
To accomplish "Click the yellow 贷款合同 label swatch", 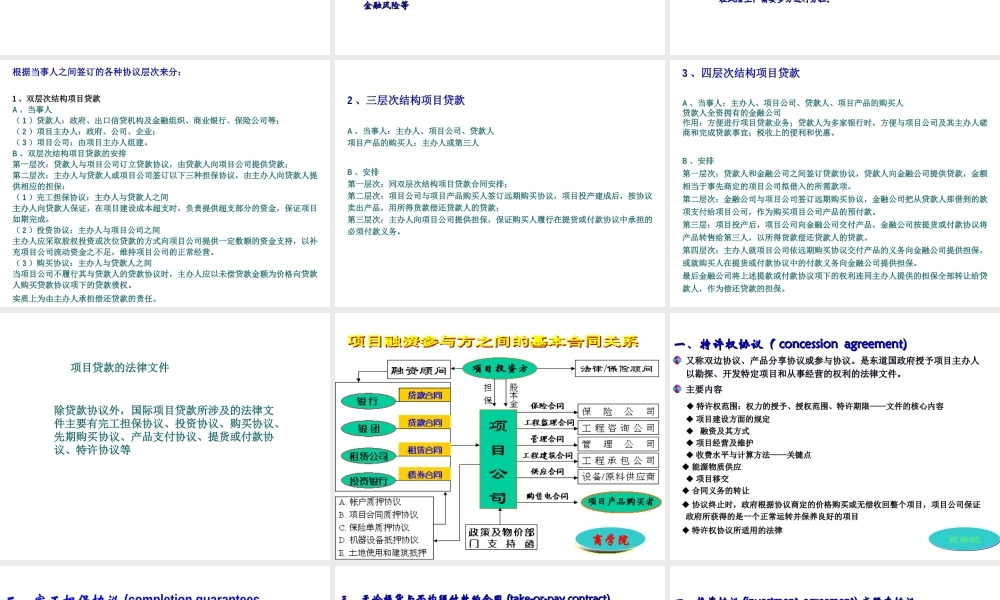I will click(x=424, y=395).
